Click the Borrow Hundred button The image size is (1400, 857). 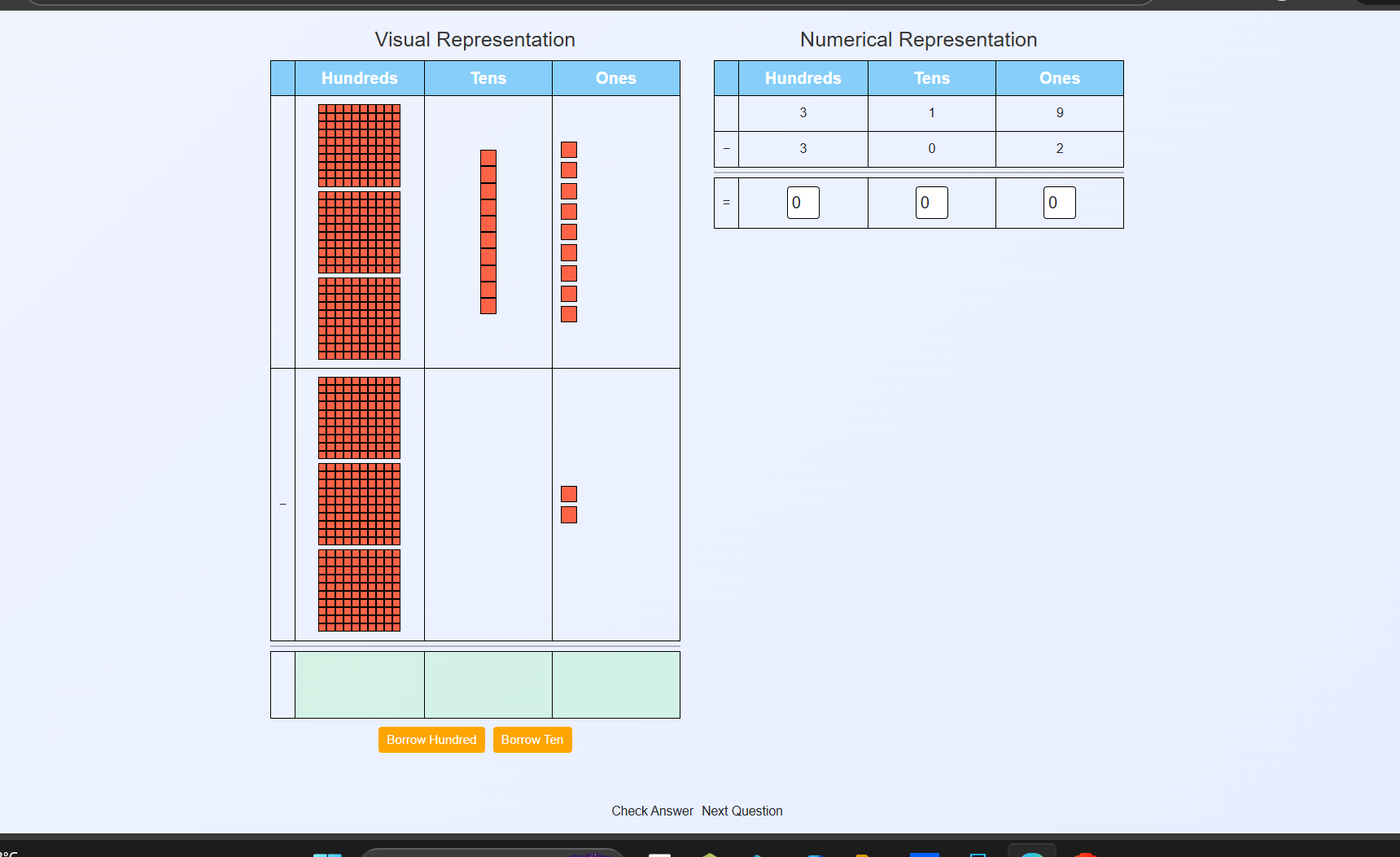coord(431,740)
